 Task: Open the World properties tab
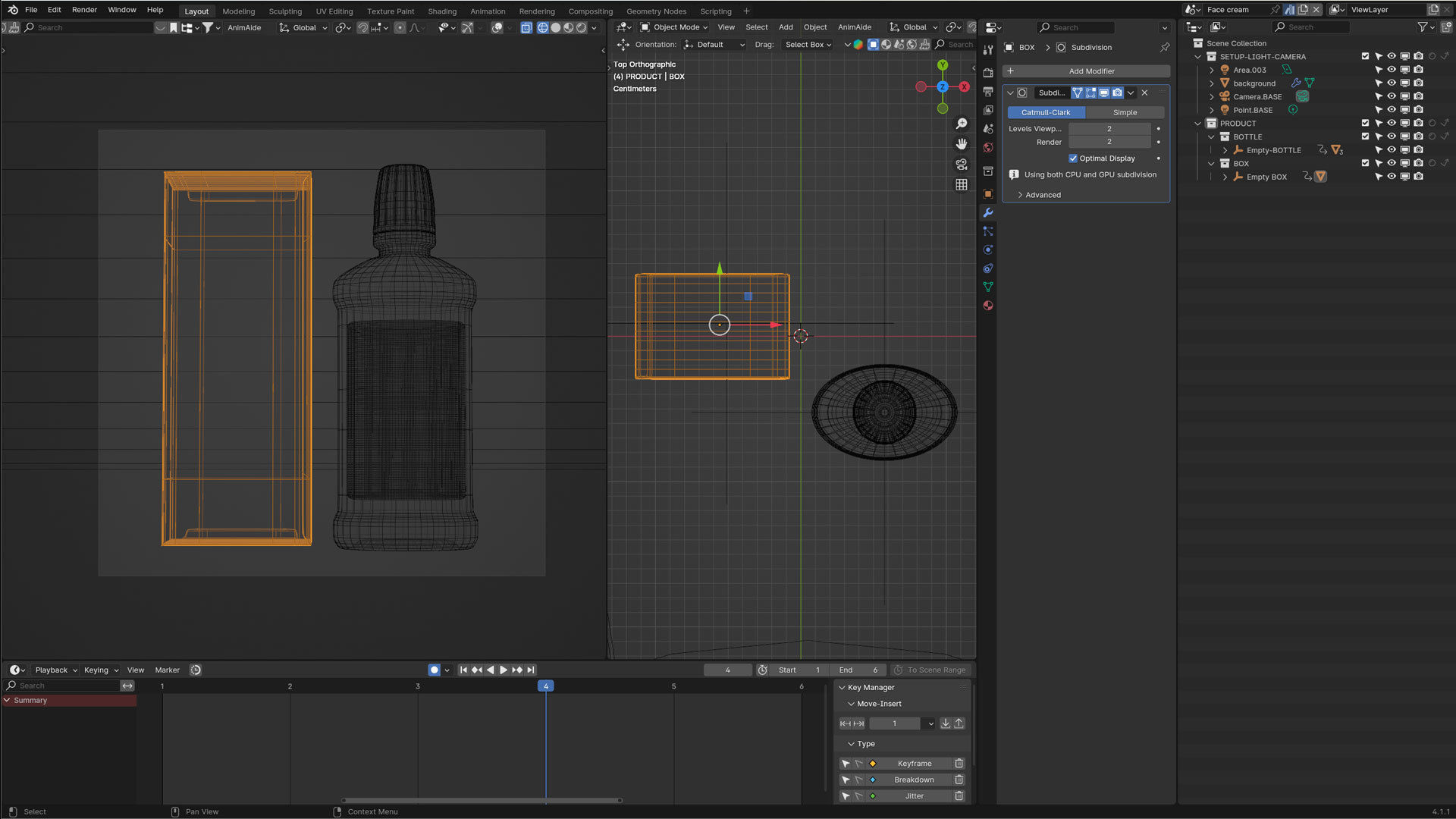(x=987, y=148)
